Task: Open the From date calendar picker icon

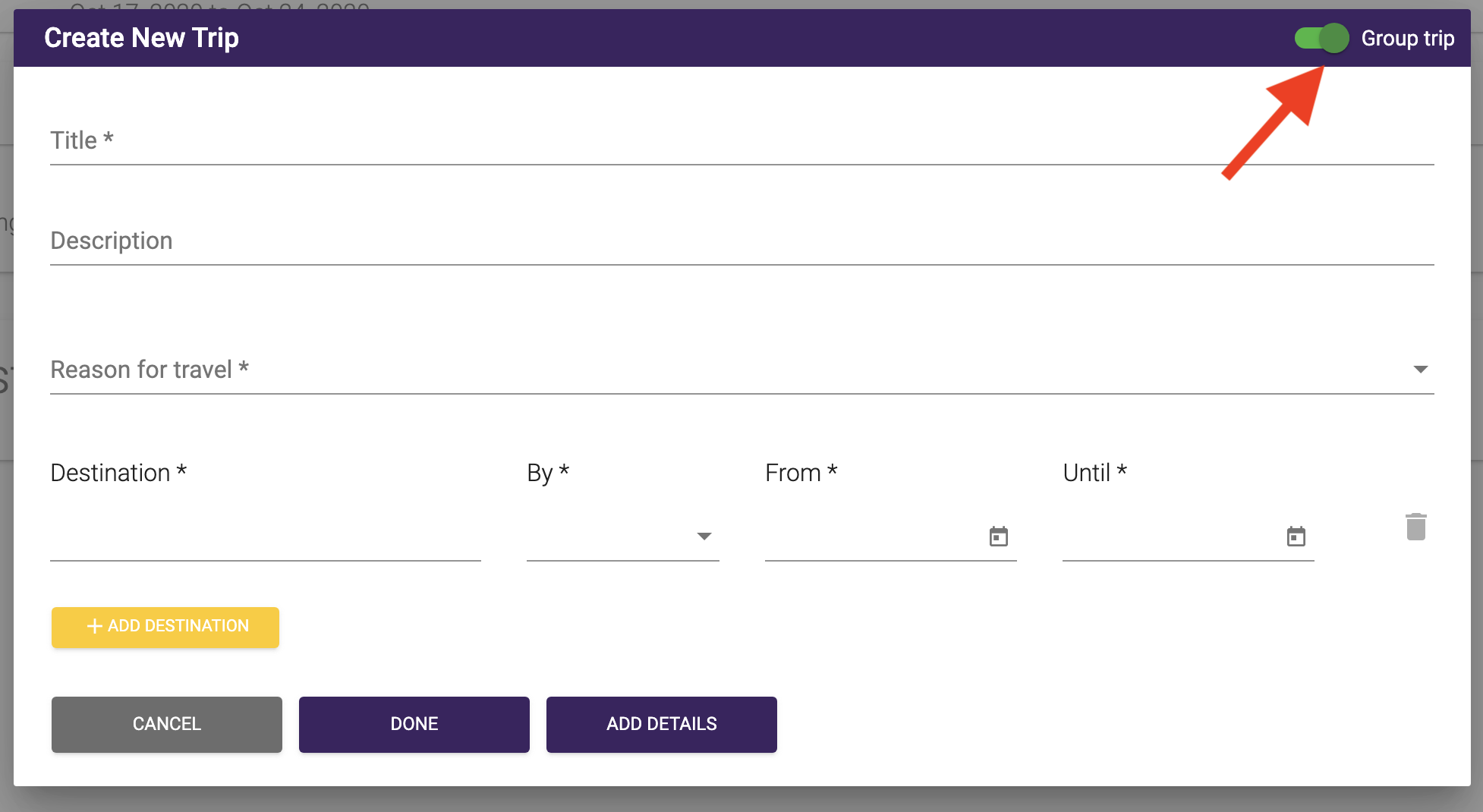Action: (998, 537)
